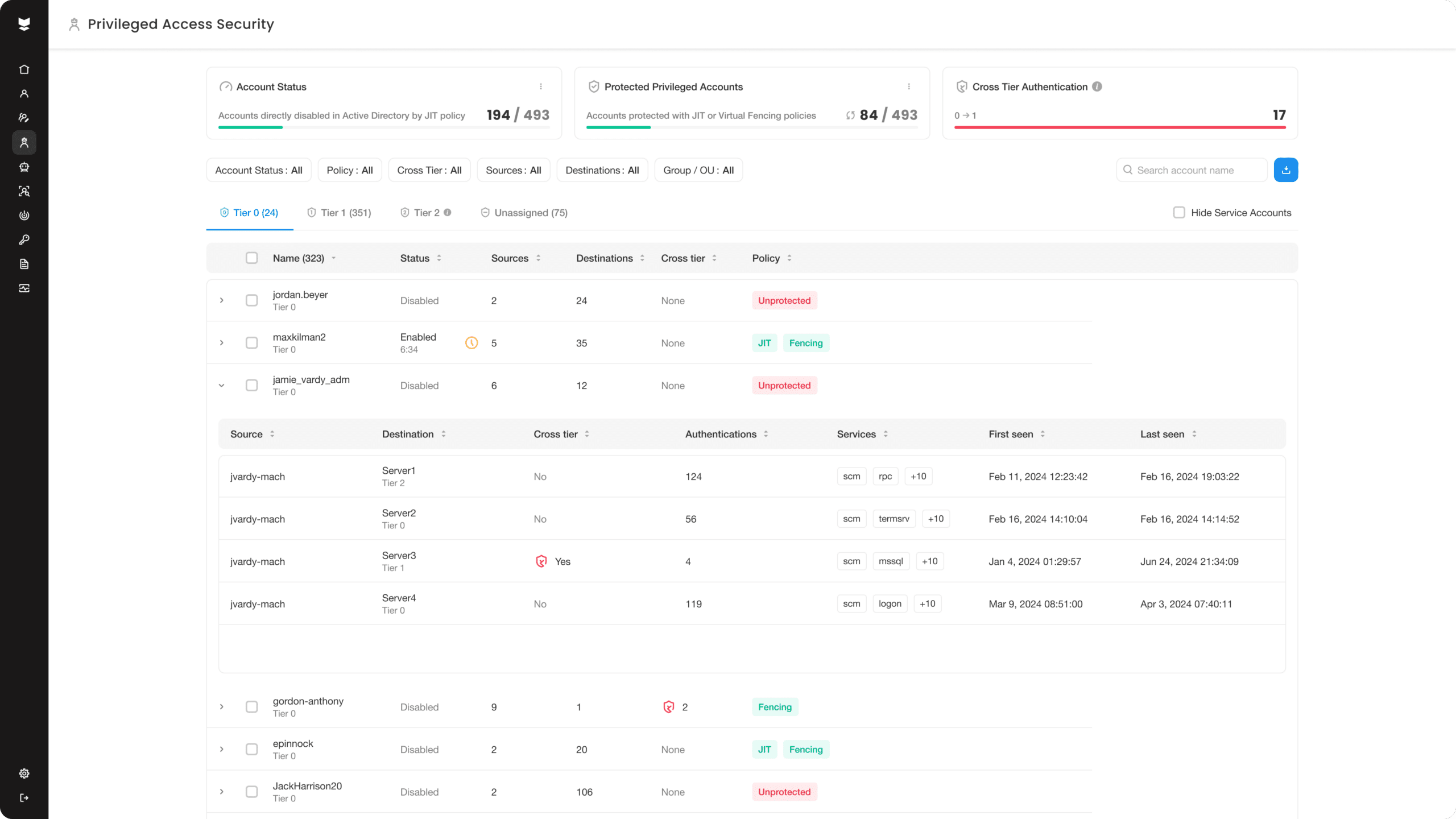This screenshot has height=819, width=1456.
Task: Open the home icon in sidebar
Action: [x=24, y=69]
